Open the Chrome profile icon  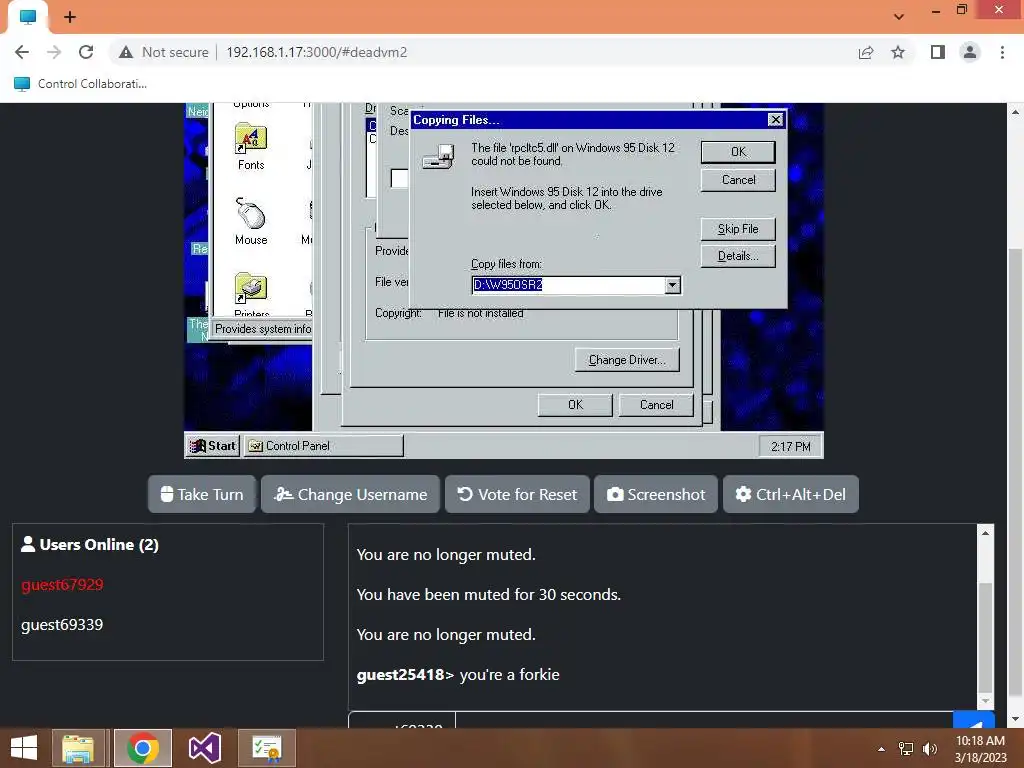coord(970,52)
